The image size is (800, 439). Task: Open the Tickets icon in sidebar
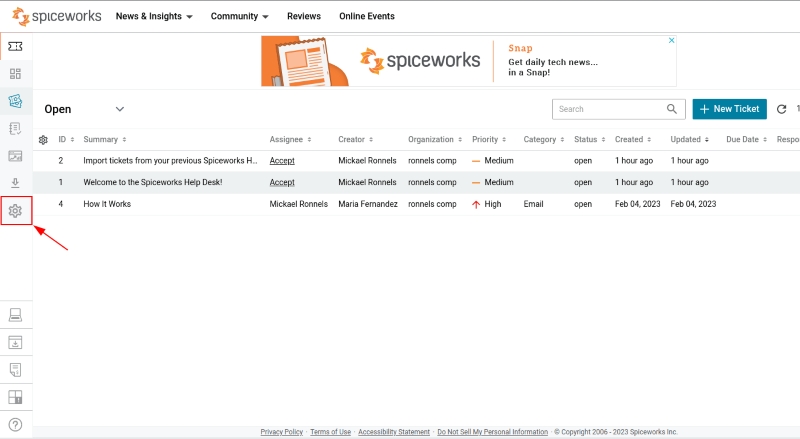15,46
